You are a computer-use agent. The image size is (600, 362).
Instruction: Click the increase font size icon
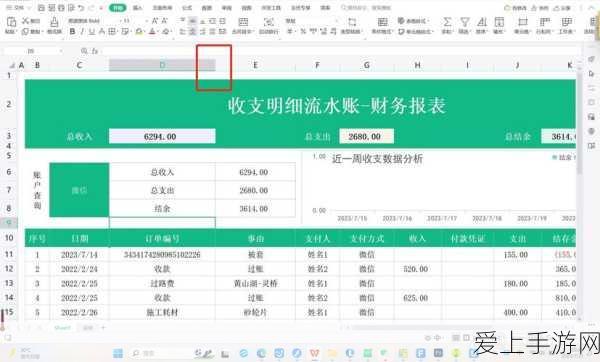pos(155,21)
